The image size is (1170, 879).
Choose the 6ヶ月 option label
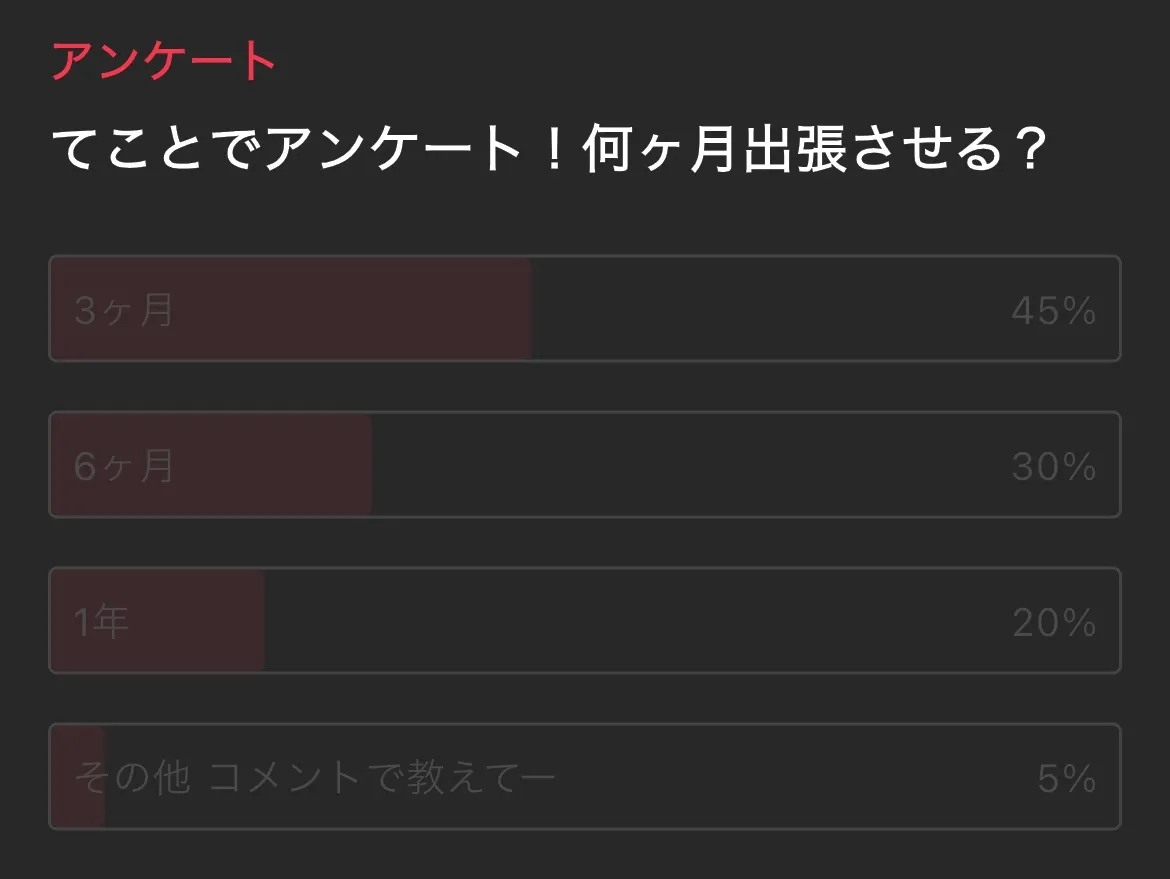124,466
